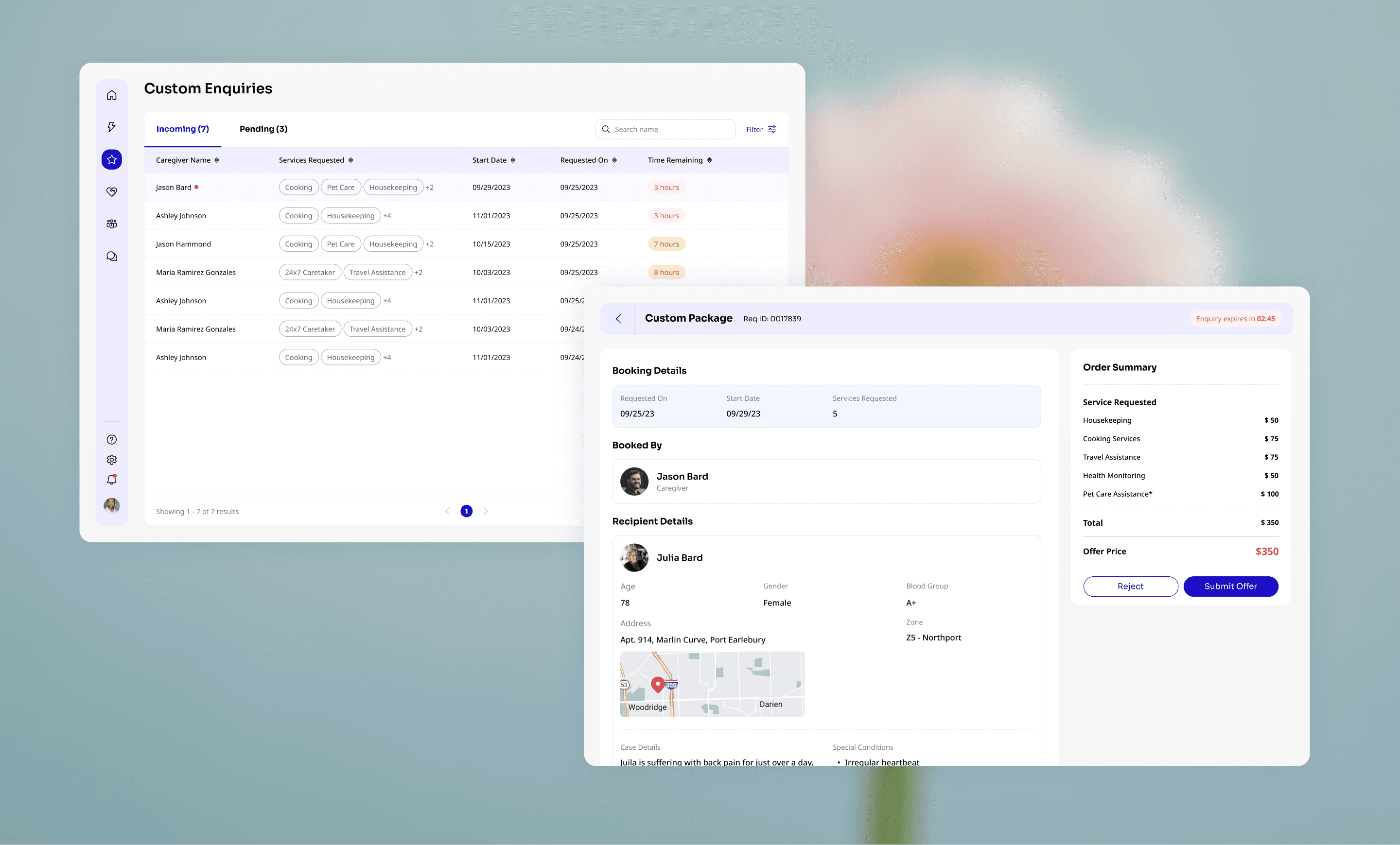The height and width of the screenshot is (845, 1400).
Task: Switch to the Incoming (7) tab
Action: point(182,129)
